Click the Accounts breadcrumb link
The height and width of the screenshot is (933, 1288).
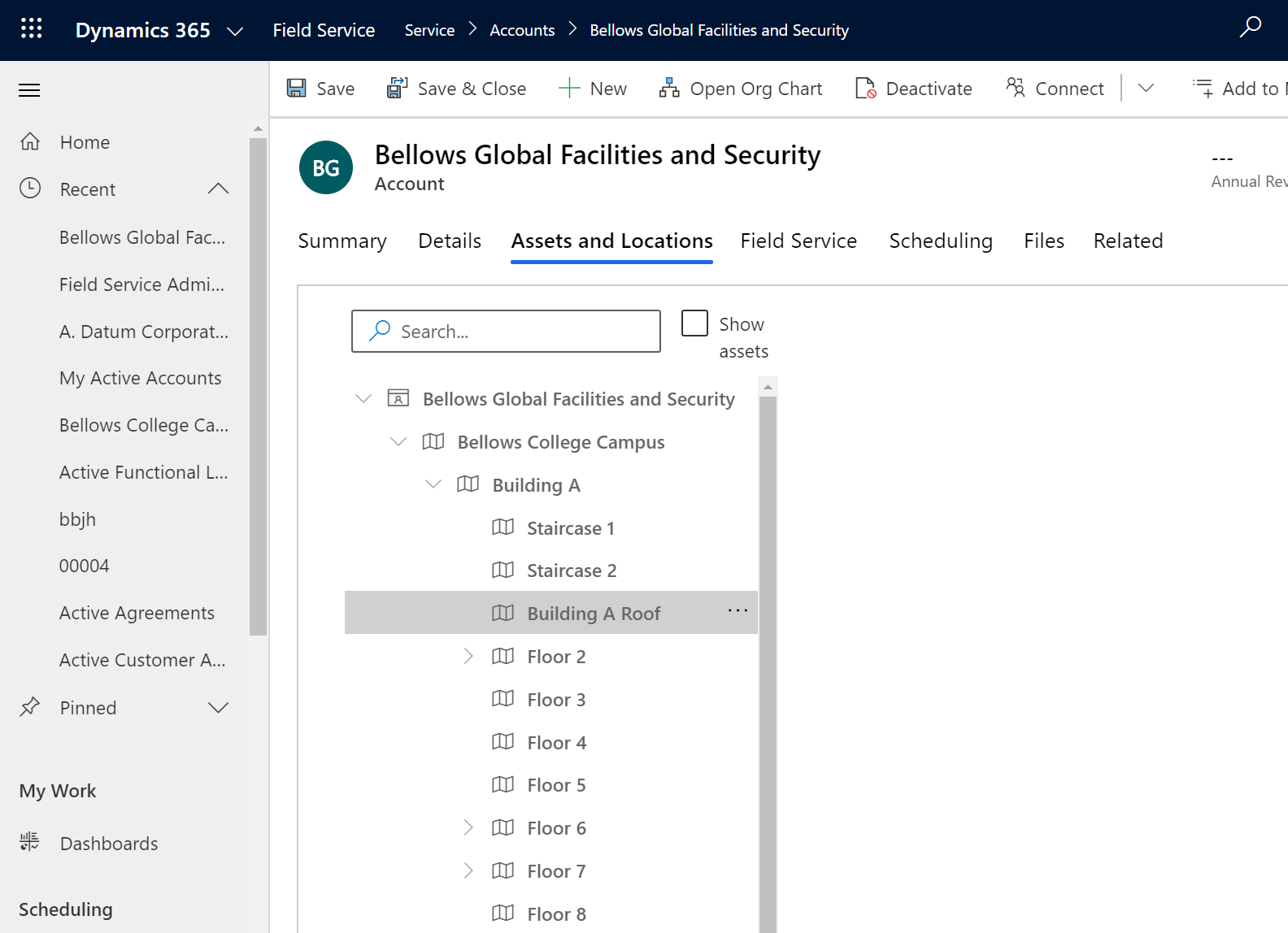[522, 30]
